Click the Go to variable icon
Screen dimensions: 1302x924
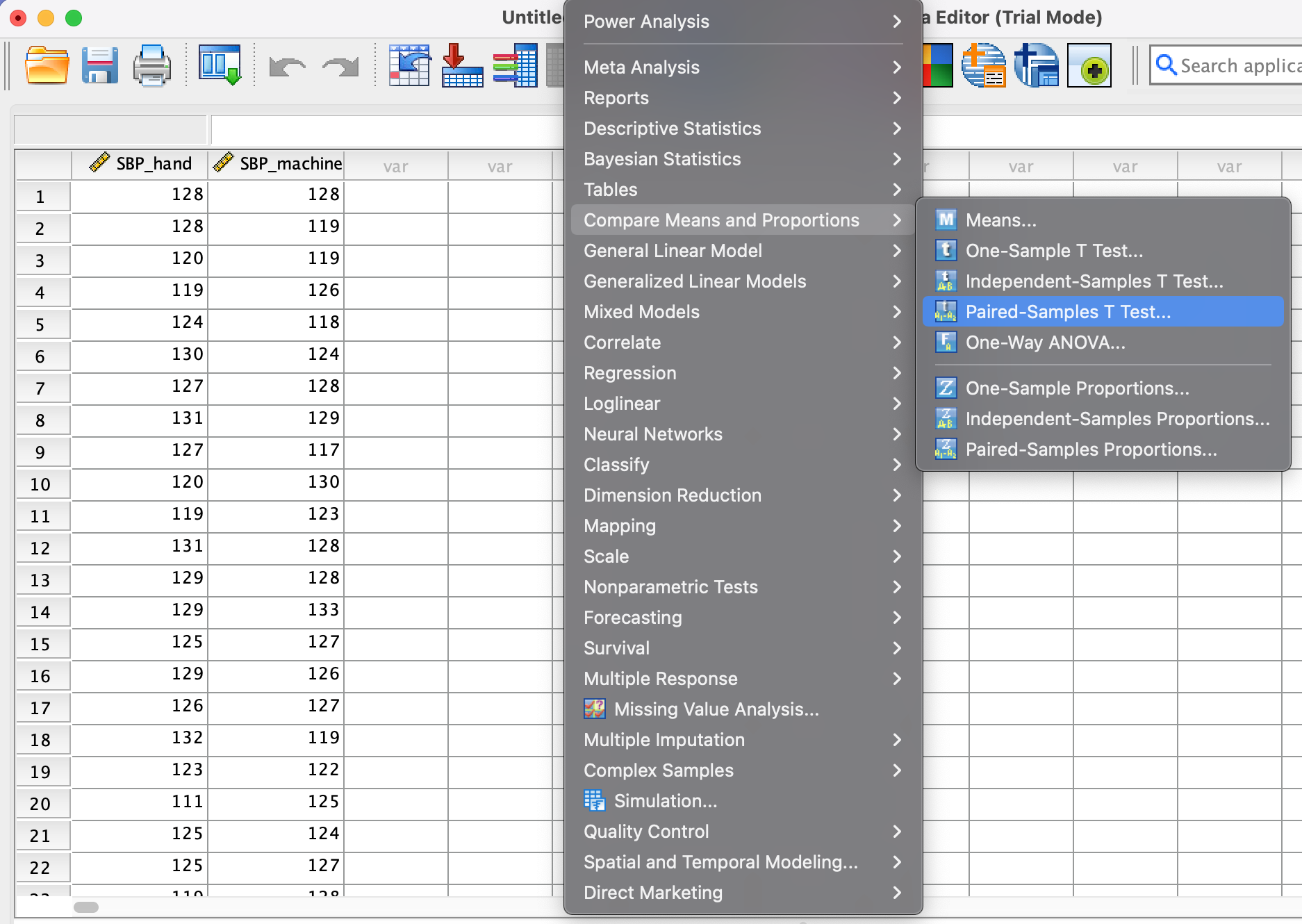(462, 66)
